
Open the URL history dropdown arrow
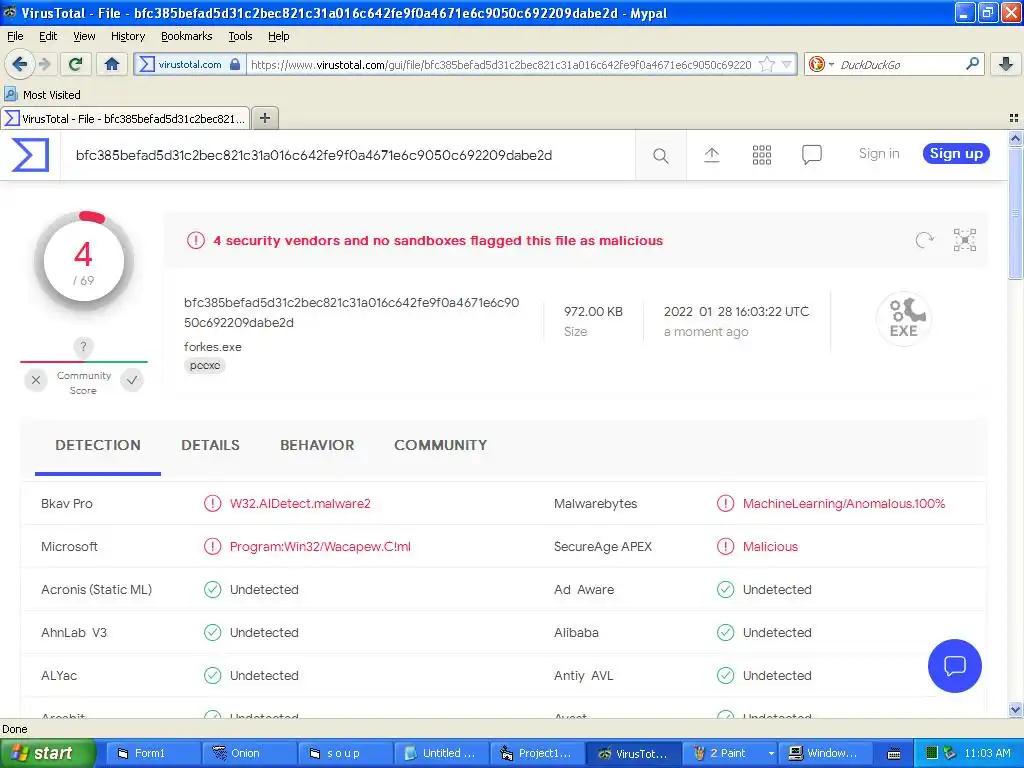click(x=787, y=64)
